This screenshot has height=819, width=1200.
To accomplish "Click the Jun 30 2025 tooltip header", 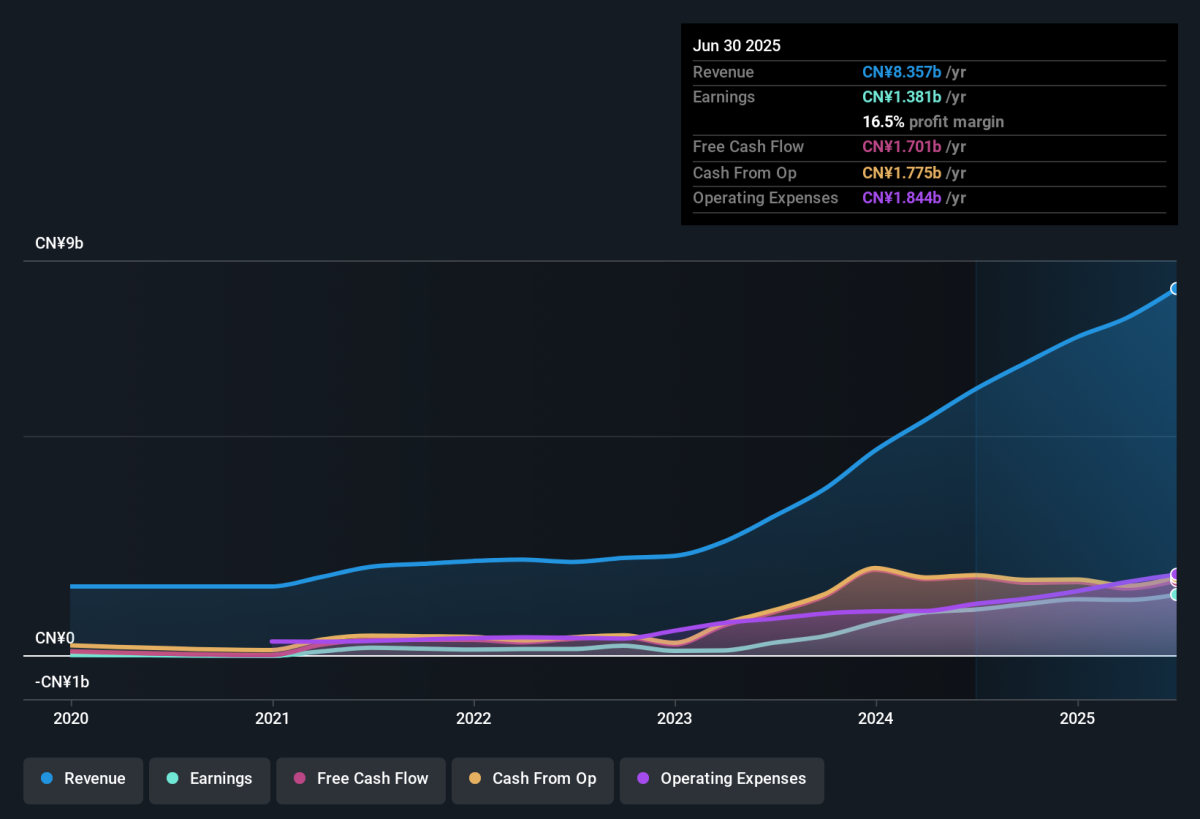I will point(737,46).
